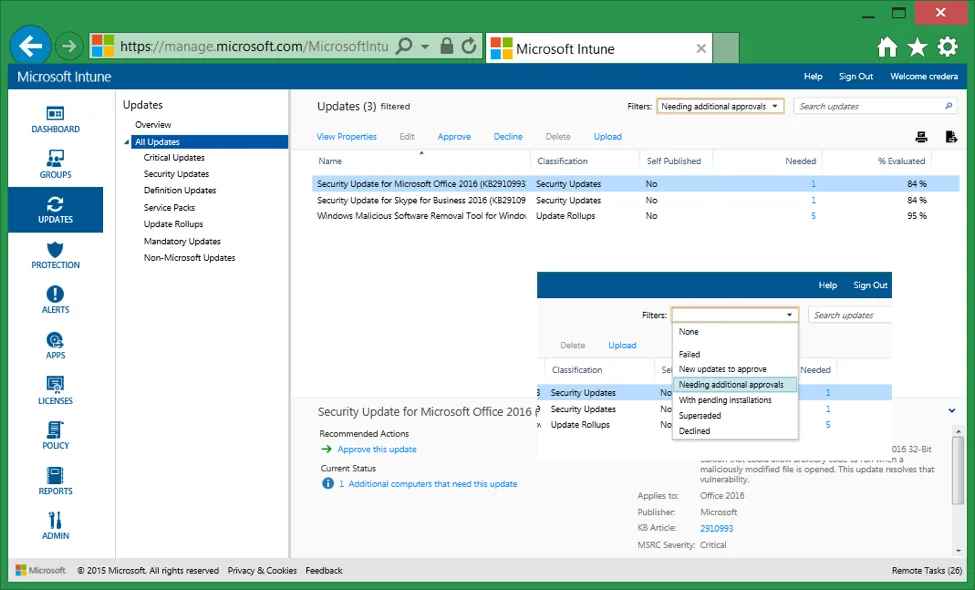975x590 pixels.
Task: Sort by the Classification column header
Action: (x=562, y=161)
